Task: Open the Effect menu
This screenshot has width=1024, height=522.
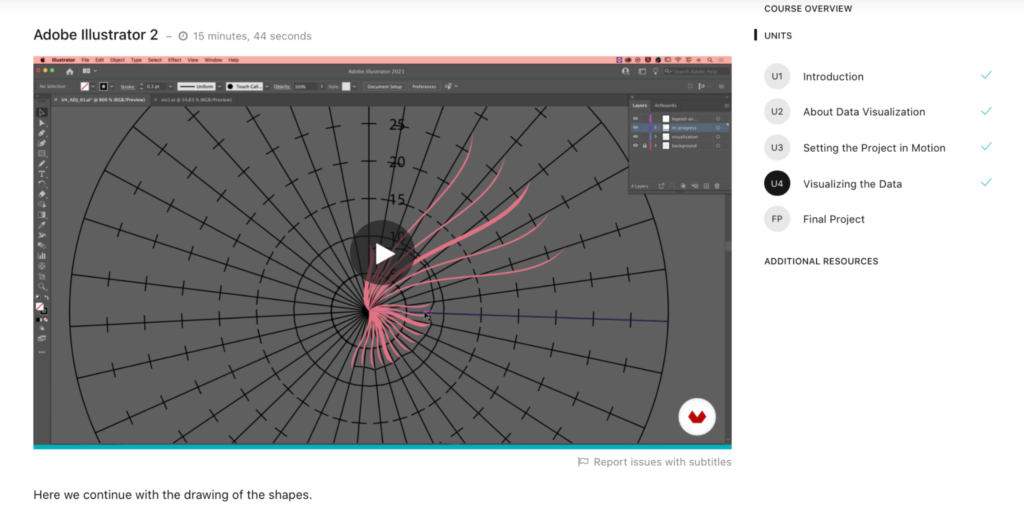Action: 174,60
